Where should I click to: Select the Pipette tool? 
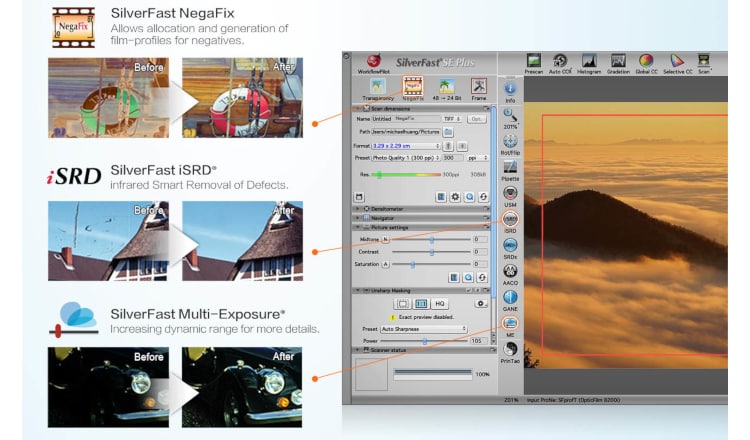(510, 167)
